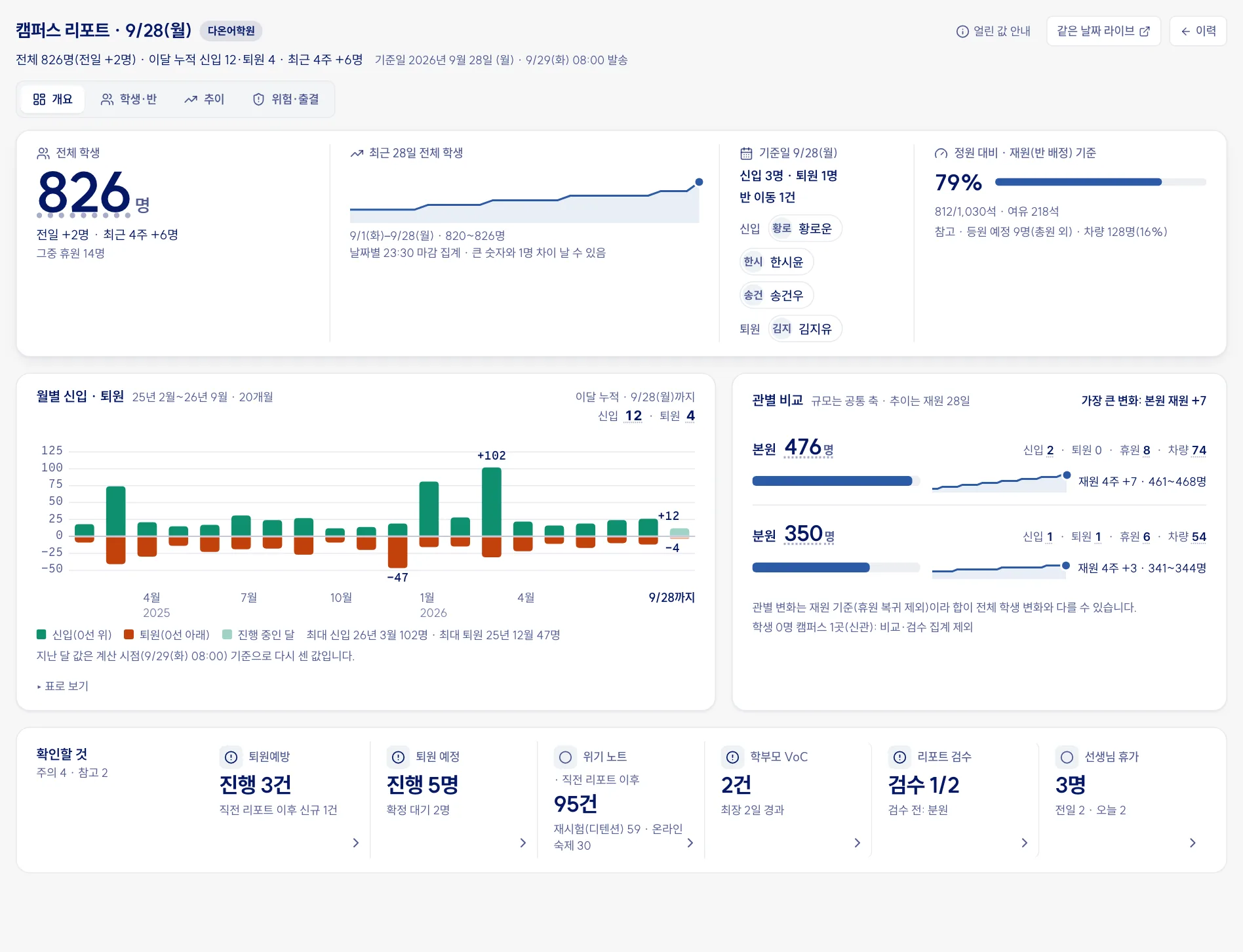
Task: Open 학부모 VoC card chevron arrow
Action: (857, 843)
